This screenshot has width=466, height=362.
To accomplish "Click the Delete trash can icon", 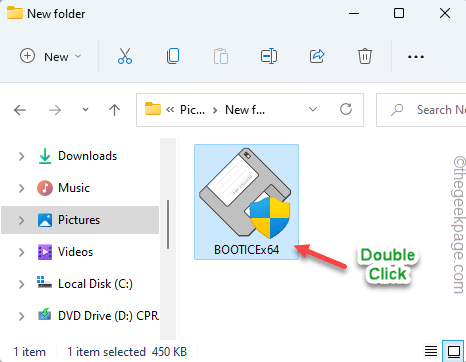I will [x=365, y=56].
